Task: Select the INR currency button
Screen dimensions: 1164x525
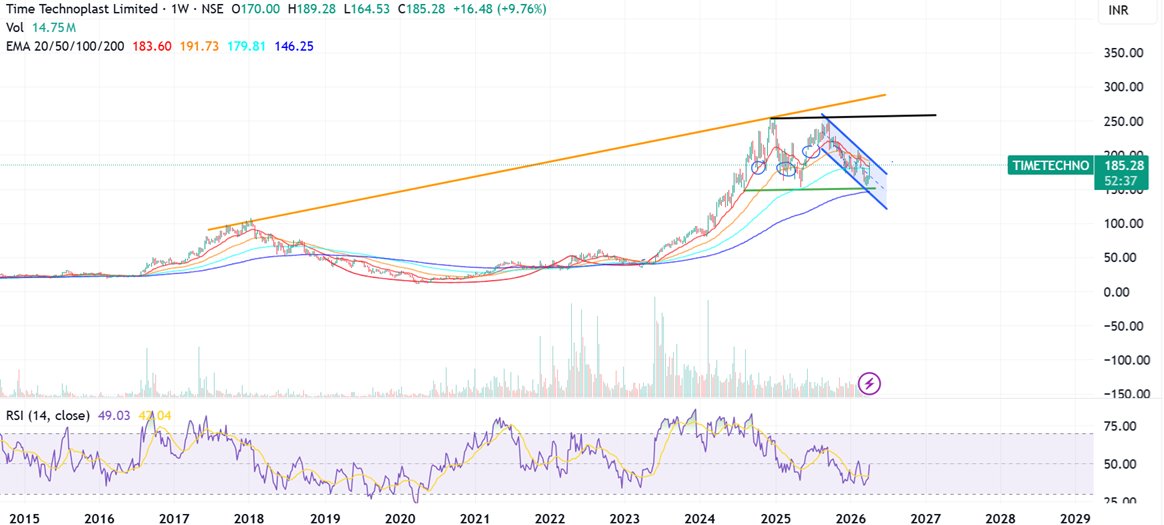Action: [x=1118, y=10]
